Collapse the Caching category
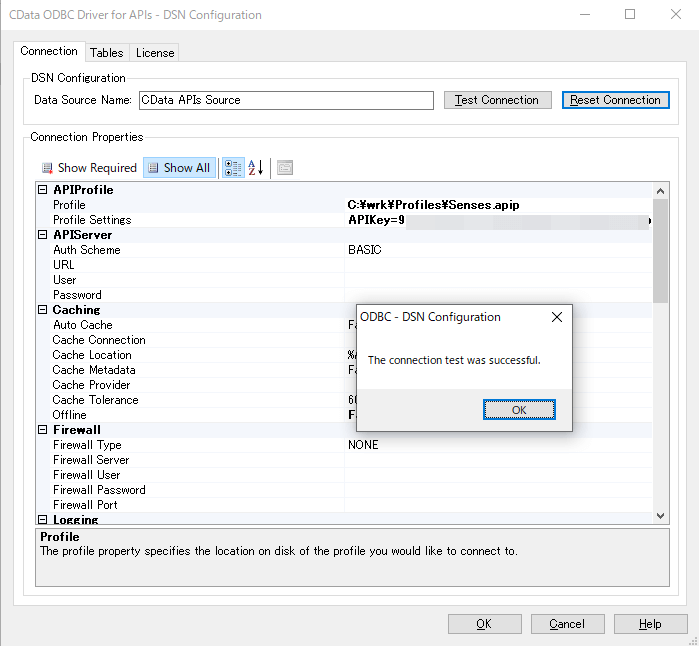The height and width of the screenshot is (646, 699). pos(42,310)
